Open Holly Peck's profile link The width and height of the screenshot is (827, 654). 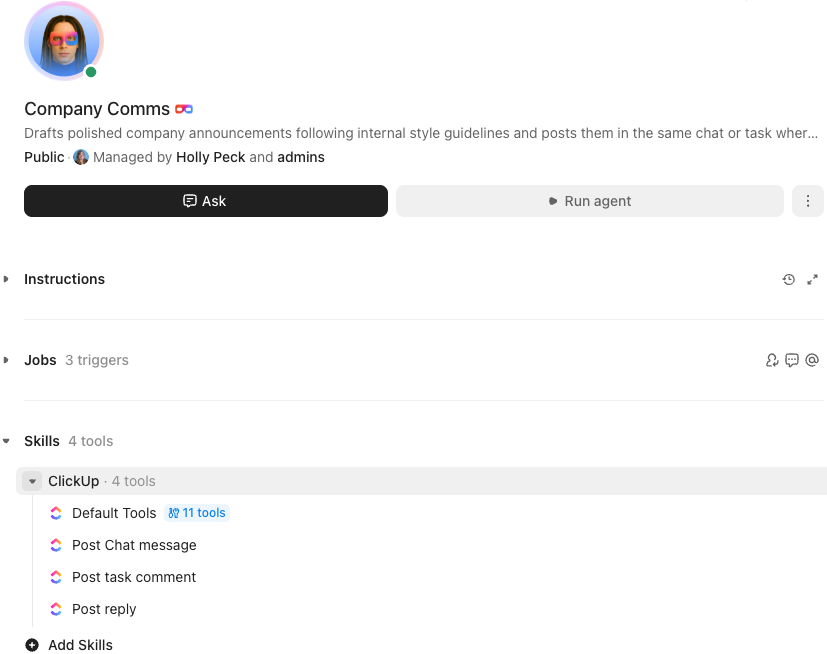pos(210,157)
